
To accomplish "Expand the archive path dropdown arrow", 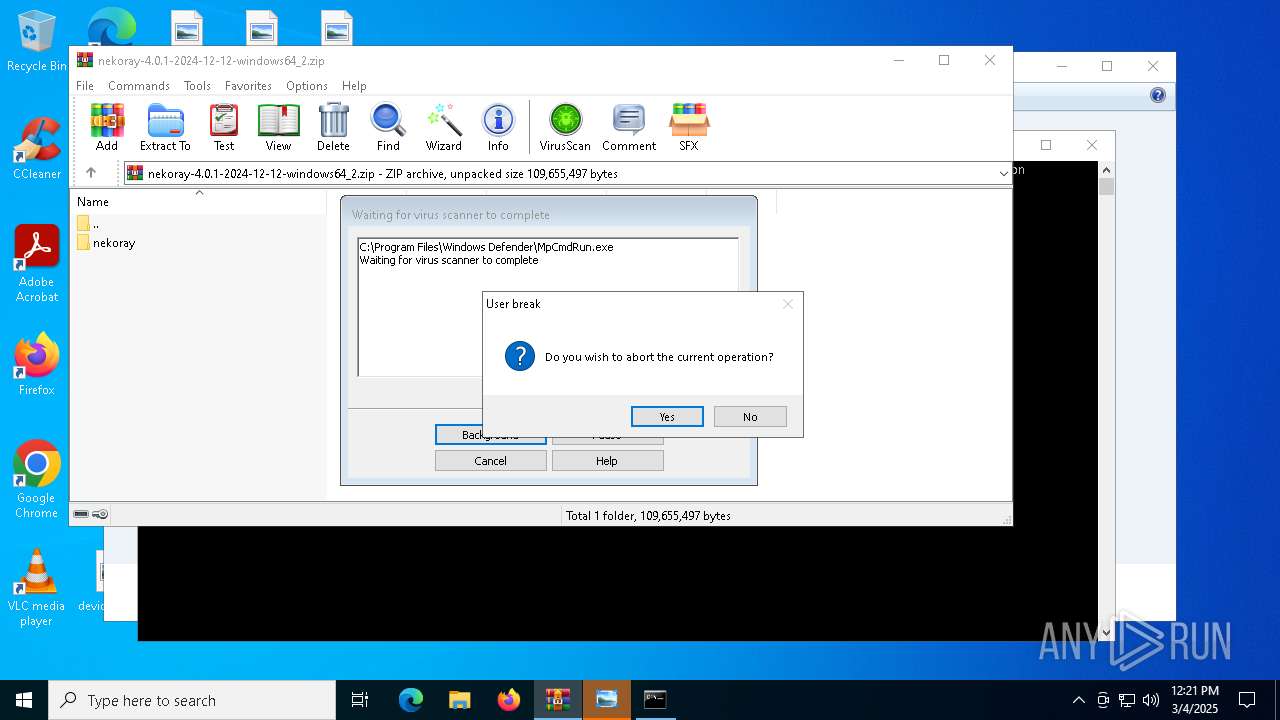I will tap(1003, 174).
